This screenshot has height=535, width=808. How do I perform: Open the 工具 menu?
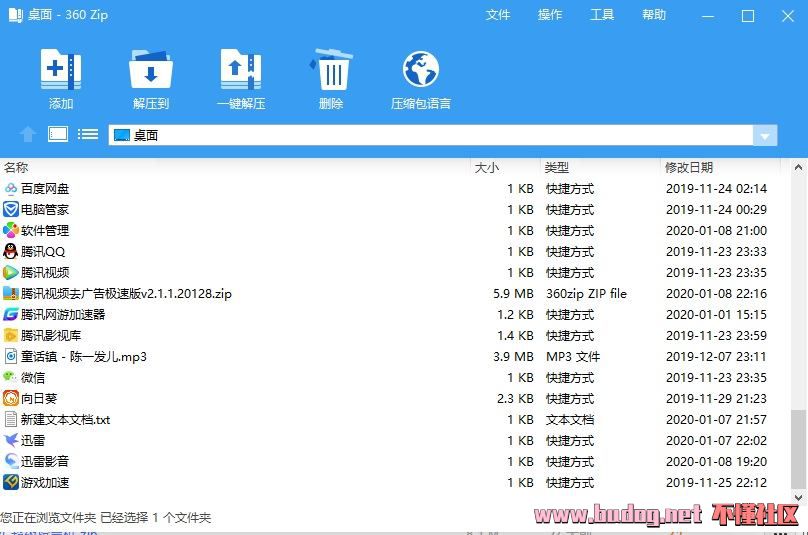602,15
